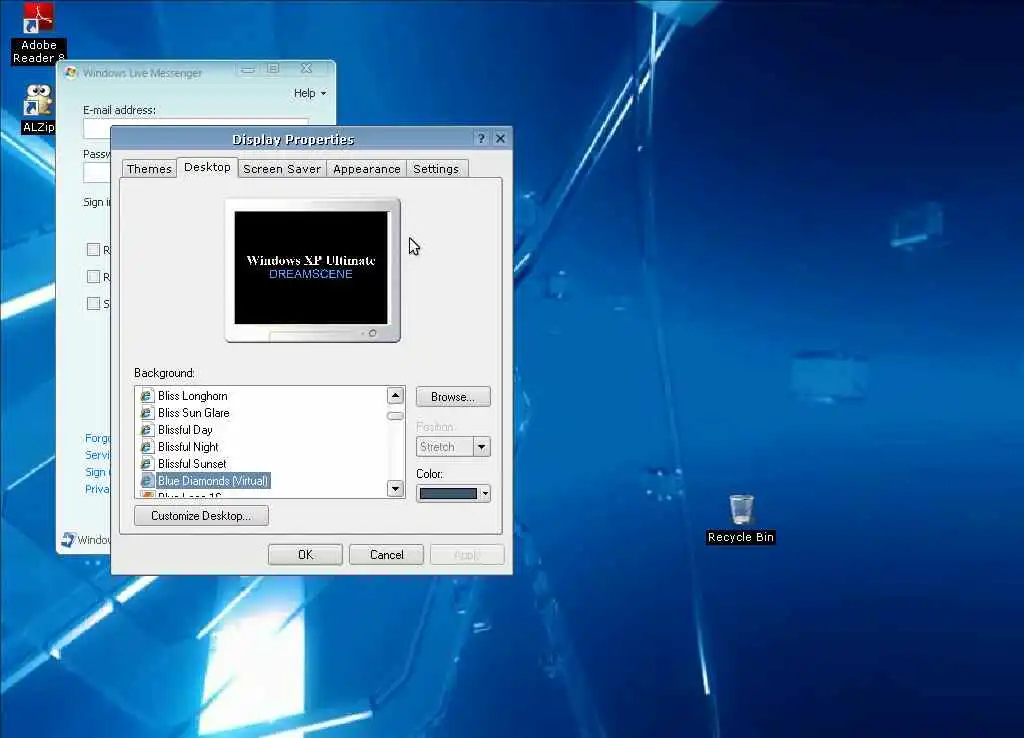This screenshot has width=1024, height=738.
Task: Click the background list scroll down arrow
Action: pos(395,489)
